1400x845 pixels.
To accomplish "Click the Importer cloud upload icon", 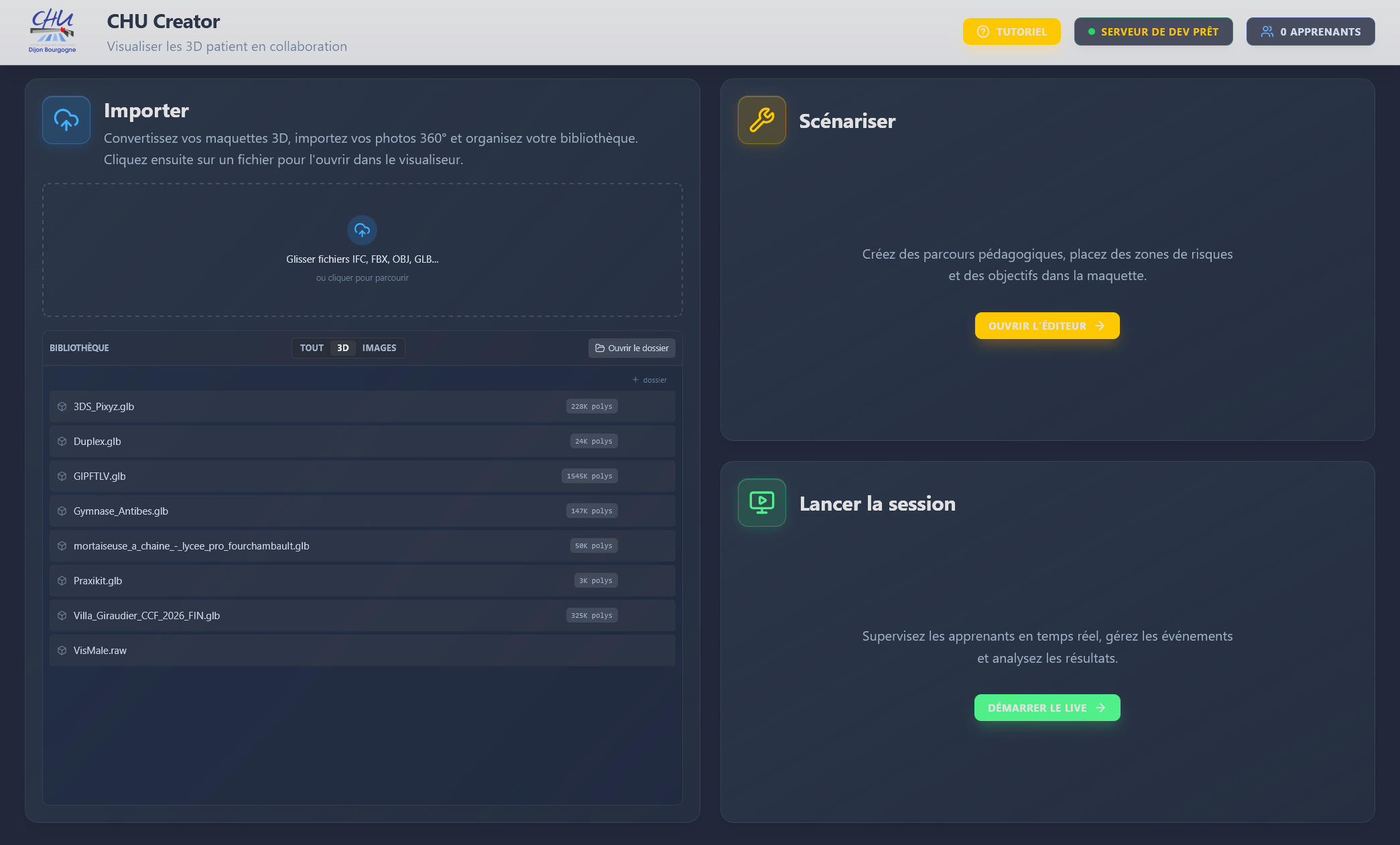I will coord(66,120).
